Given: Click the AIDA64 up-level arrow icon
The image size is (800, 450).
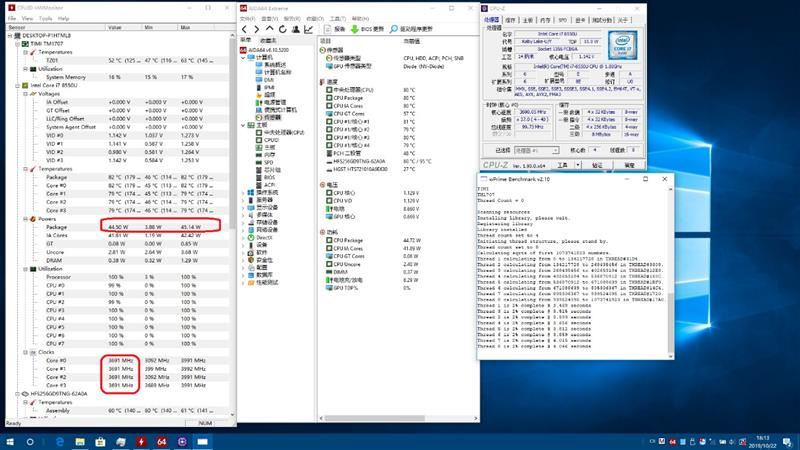Looking at the screenshot, I should coord(270,29).
